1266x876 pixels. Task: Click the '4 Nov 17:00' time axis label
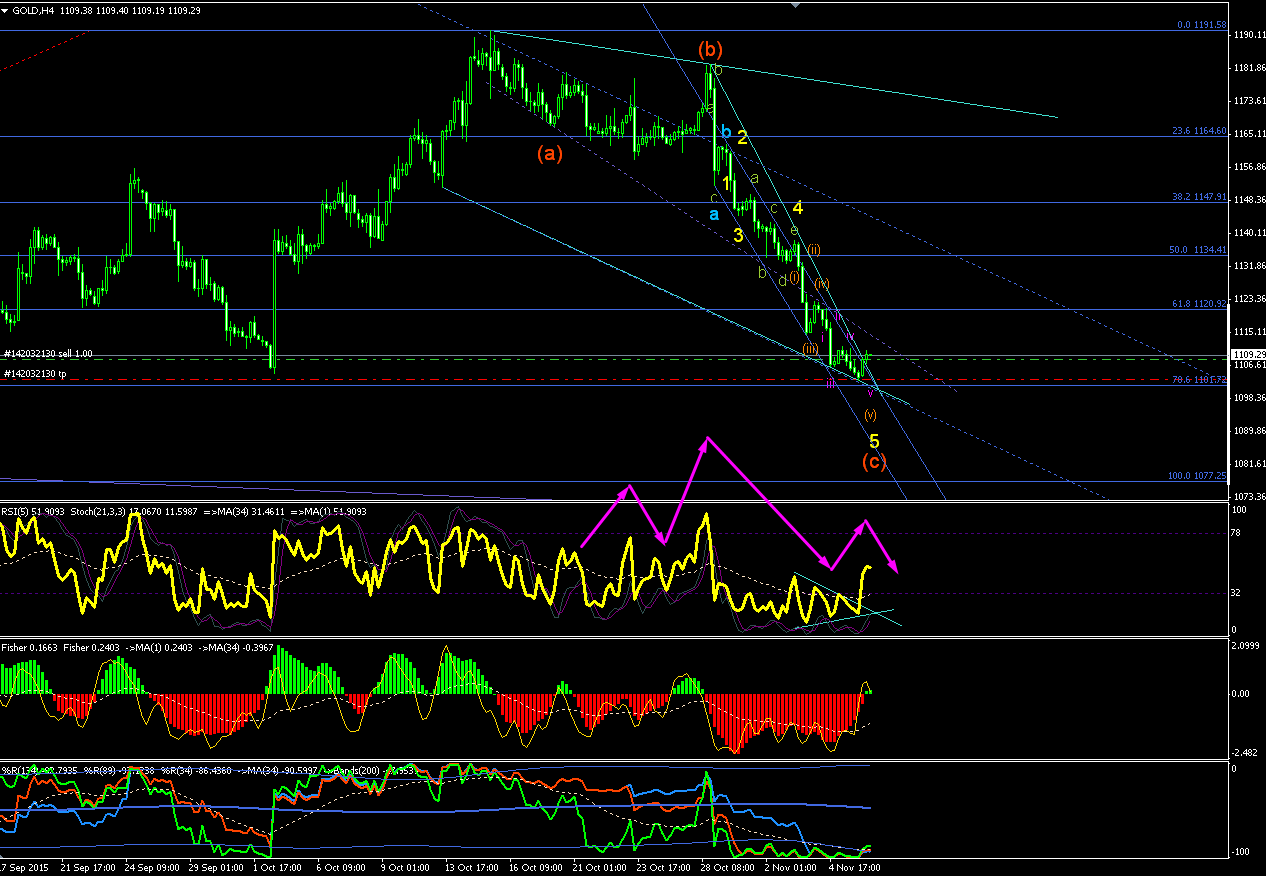853,866
